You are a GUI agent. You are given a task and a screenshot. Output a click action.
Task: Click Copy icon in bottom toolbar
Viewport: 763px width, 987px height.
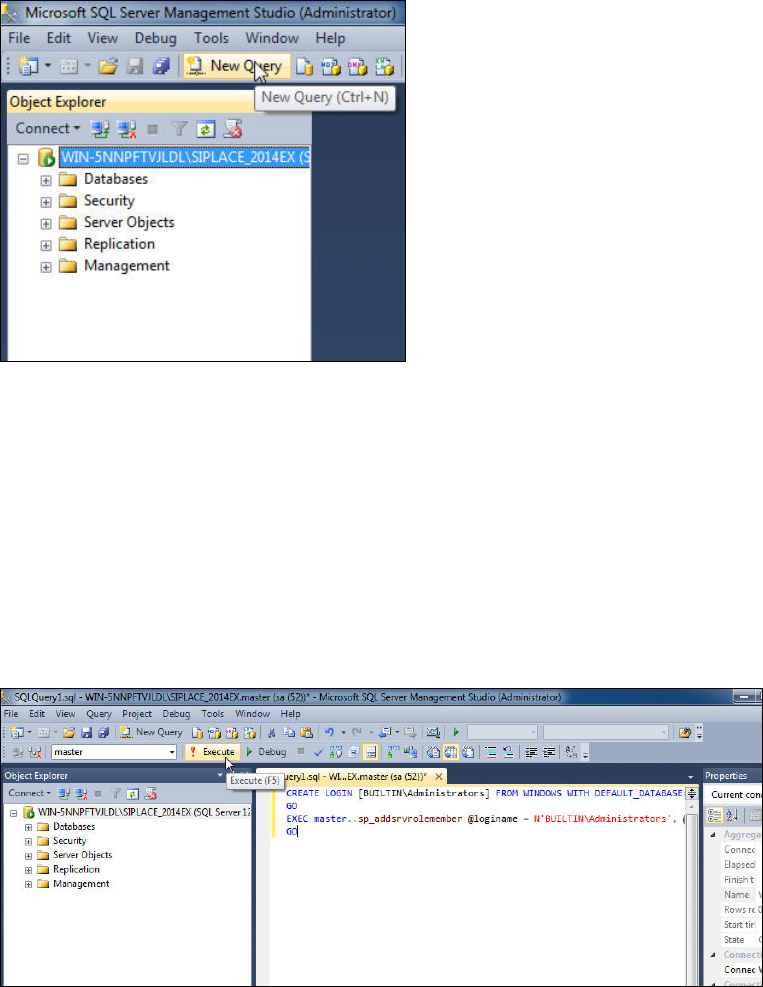click(x=289, y=732)
